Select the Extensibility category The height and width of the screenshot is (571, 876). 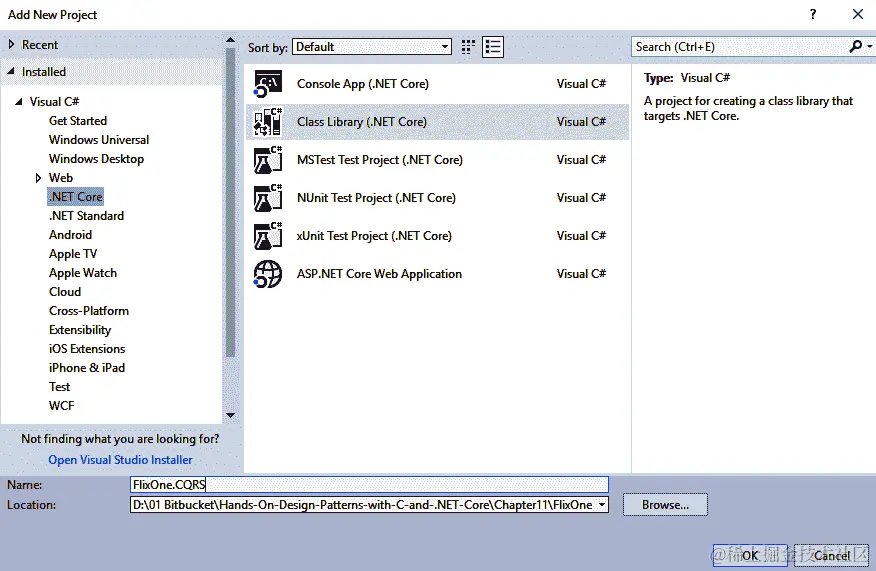tap(80, 330)
